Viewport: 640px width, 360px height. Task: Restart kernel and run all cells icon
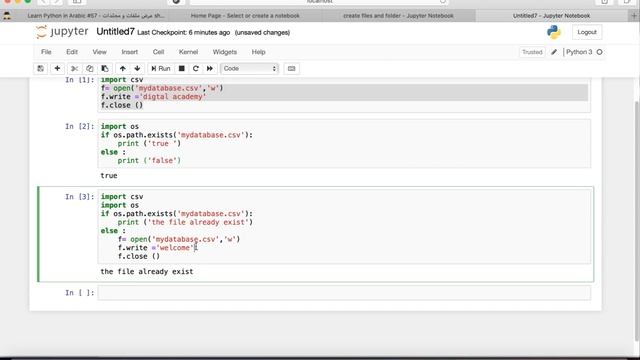tap(210, 69)
